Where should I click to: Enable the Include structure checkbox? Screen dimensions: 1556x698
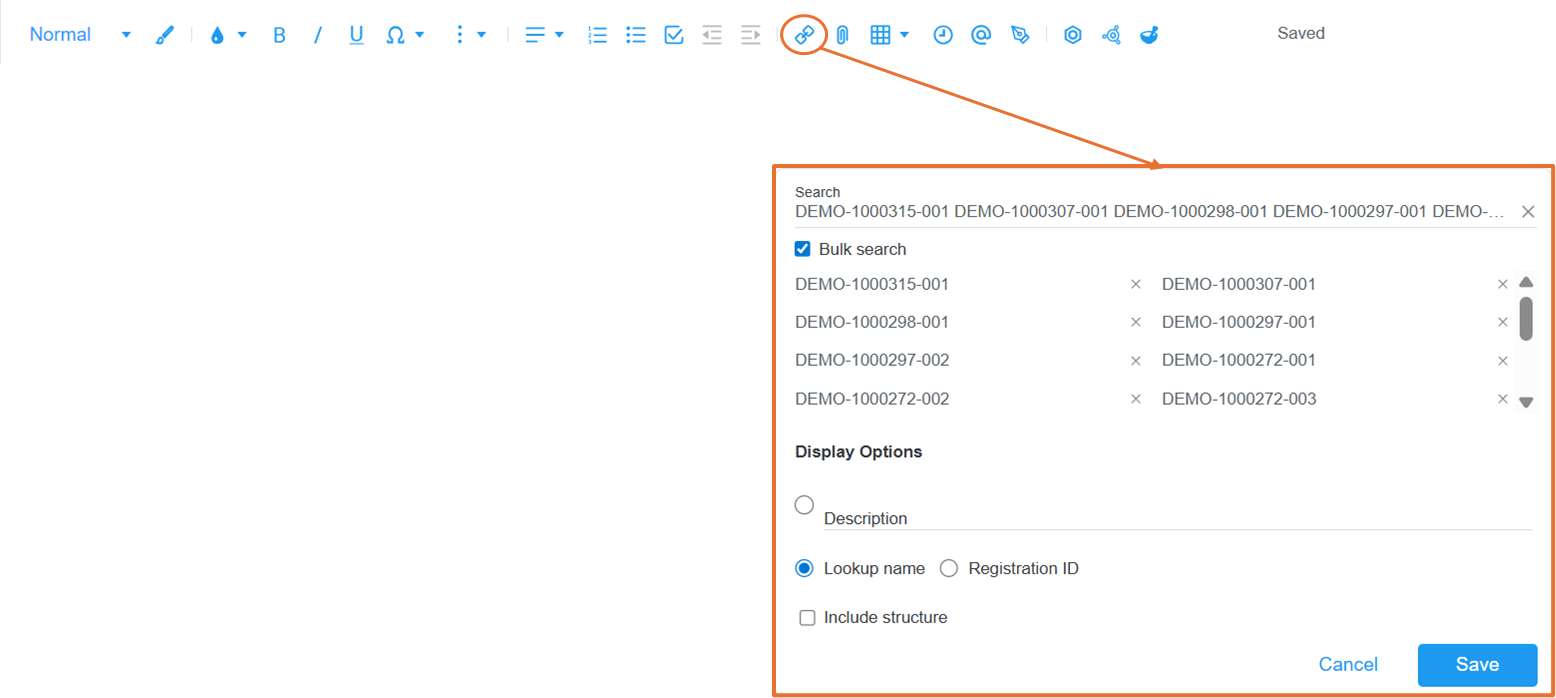(x=807, y=618)
